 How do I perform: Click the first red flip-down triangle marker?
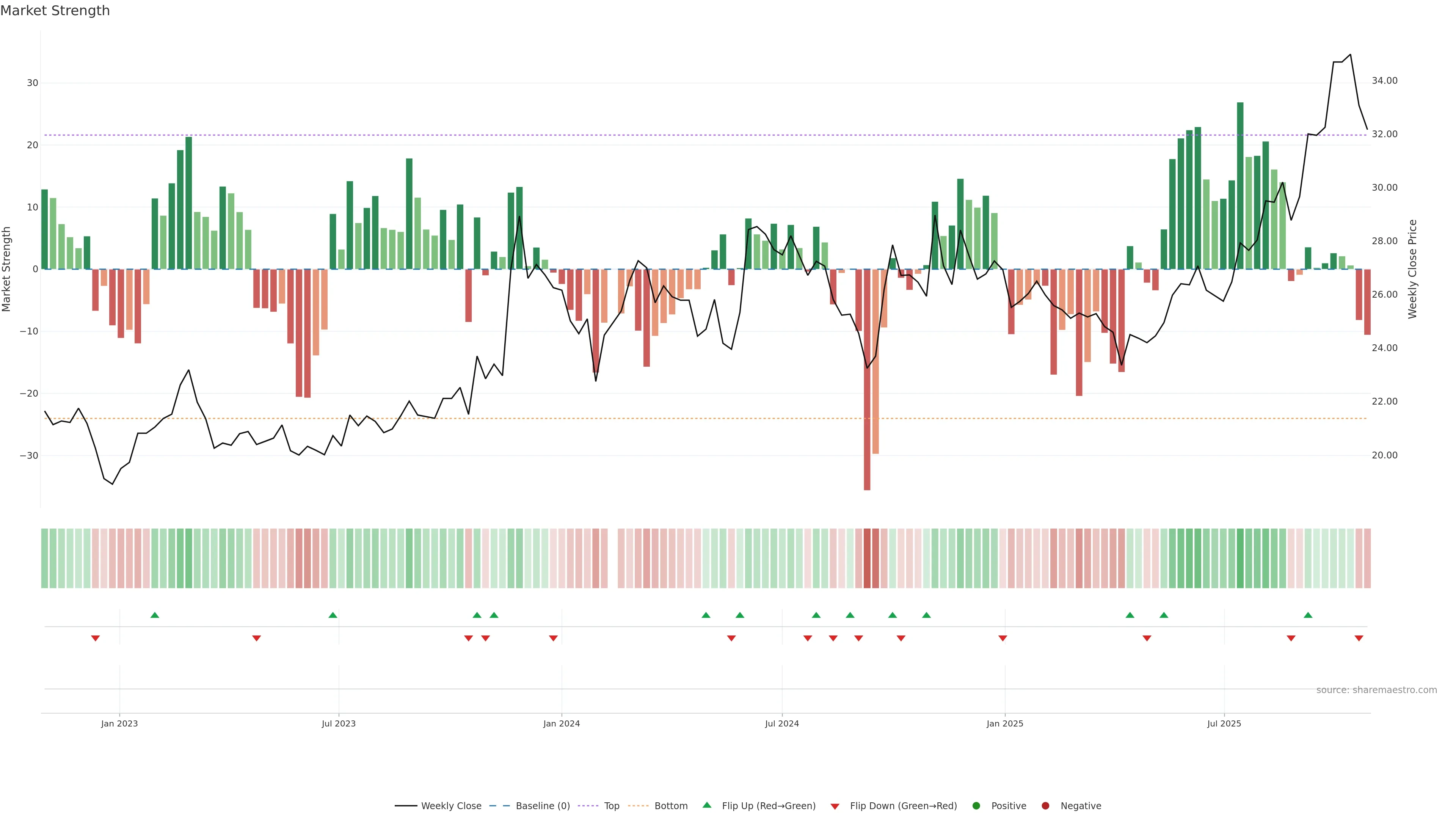pos(96,638)
